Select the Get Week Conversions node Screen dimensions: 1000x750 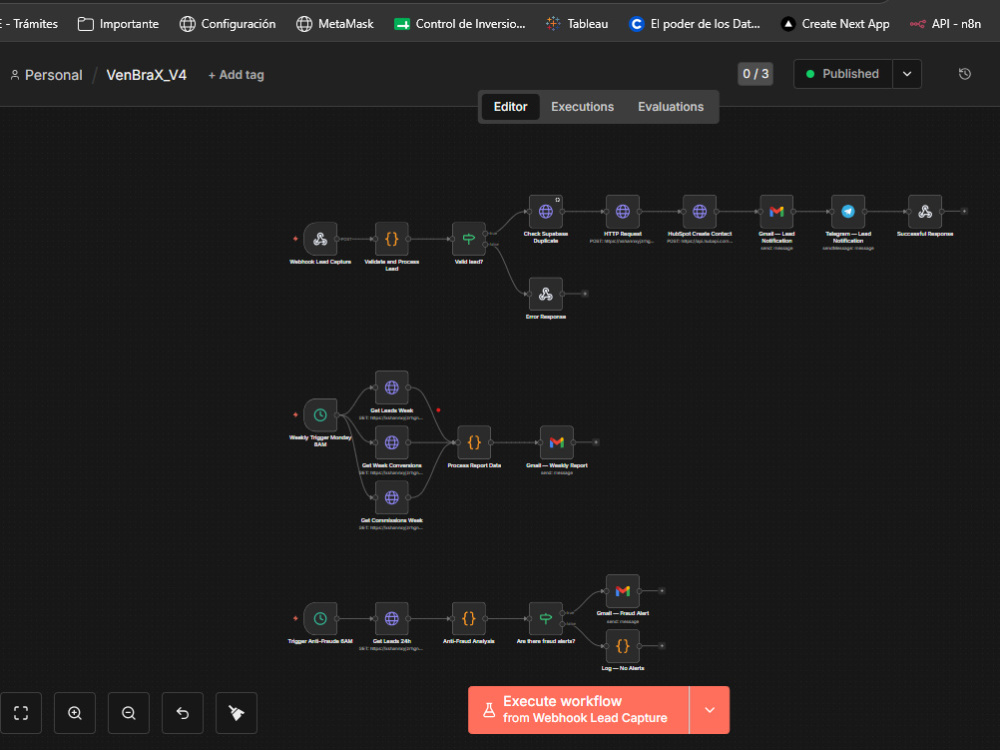click(392, 443)
